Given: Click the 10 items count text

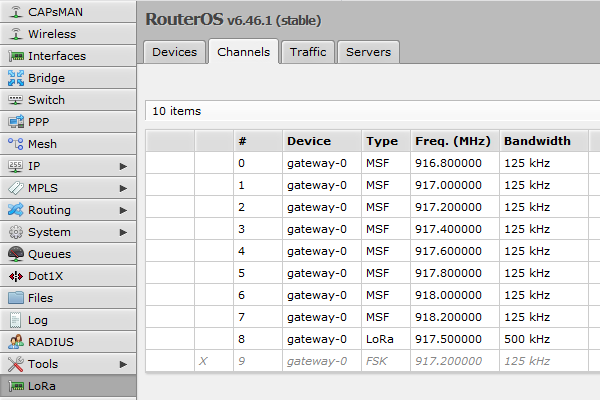Looking at the screenshot, I should [x=176, y=111].
